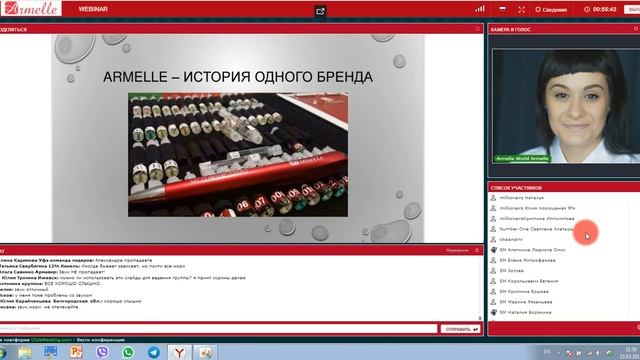Click the language flag icon in header

pyautogui.click(x=502, y=9)
